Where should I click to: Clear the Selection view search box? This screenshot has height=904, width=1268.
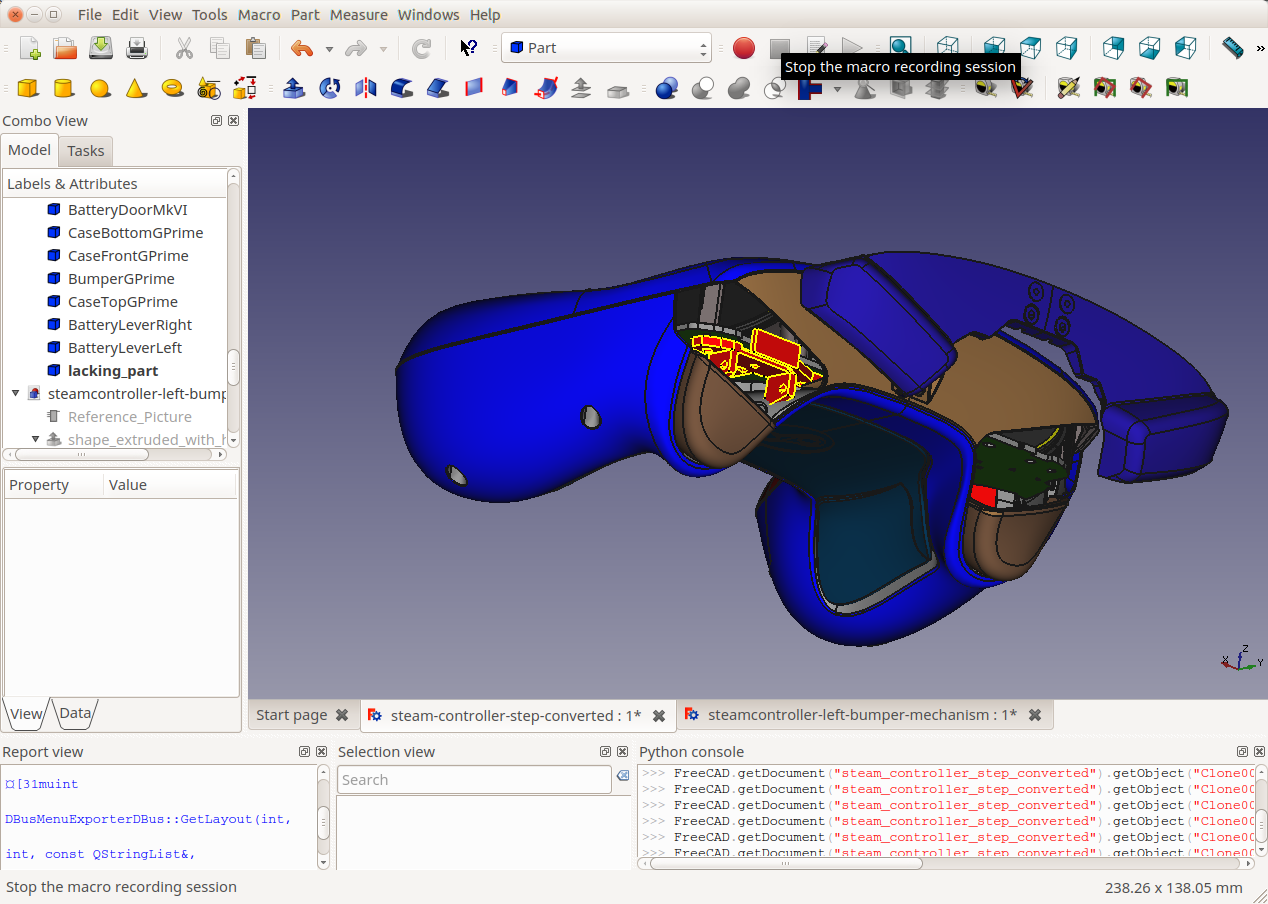pyautogui.click(x=623, y=776)
